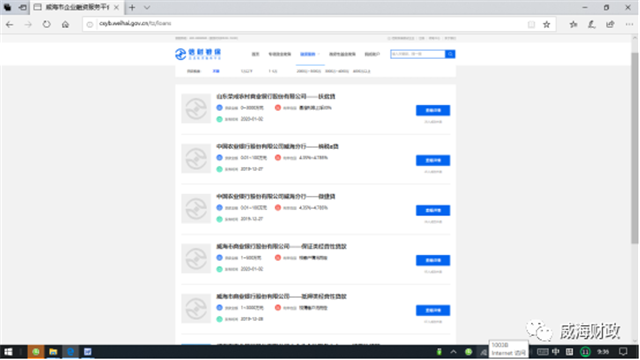
Task: Open the Word icon in taskbar
Action: pos(88,352)
